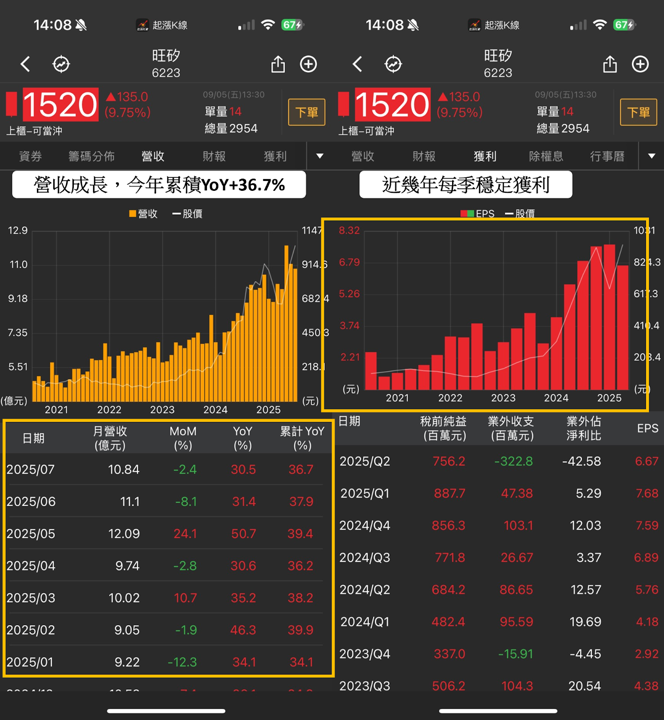Tap right screen's back arrow

[358, 64]
